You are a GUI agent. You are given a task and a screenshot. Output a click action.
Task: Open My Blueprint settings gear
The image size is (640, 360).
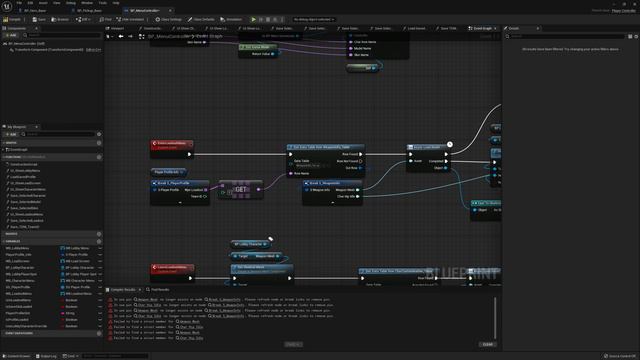point(99,134)
